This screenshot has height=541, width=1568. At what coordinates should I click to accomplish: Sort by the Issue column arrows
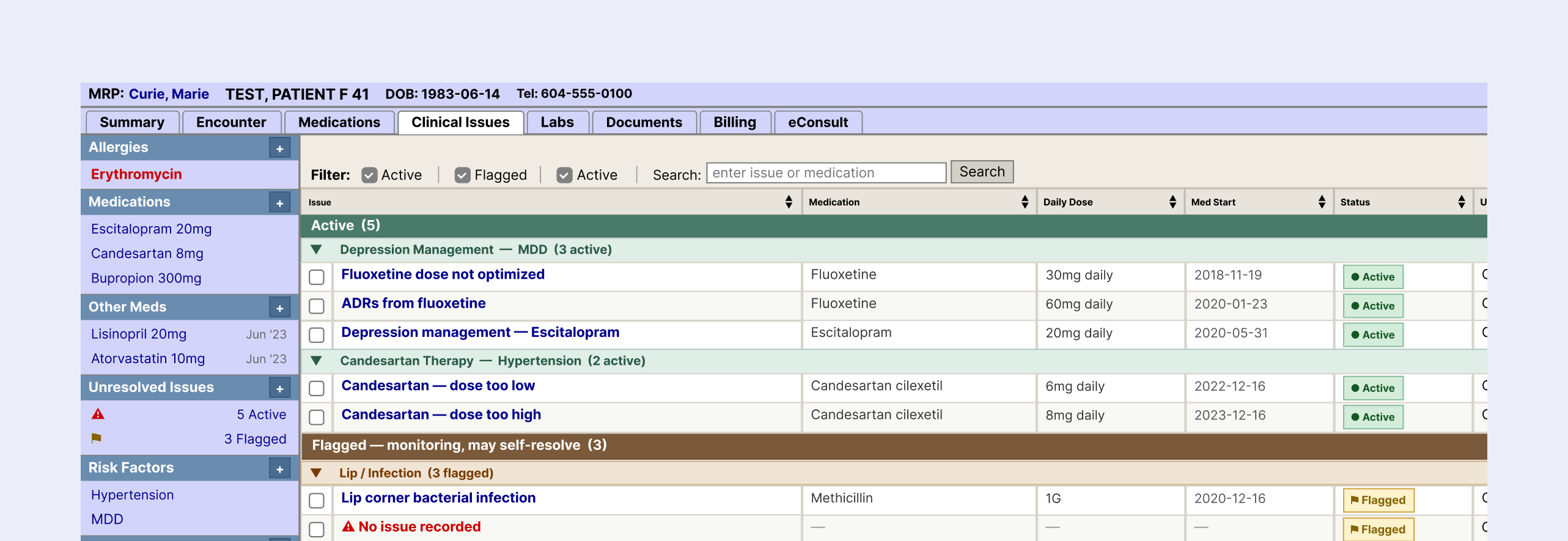(789, 202)
